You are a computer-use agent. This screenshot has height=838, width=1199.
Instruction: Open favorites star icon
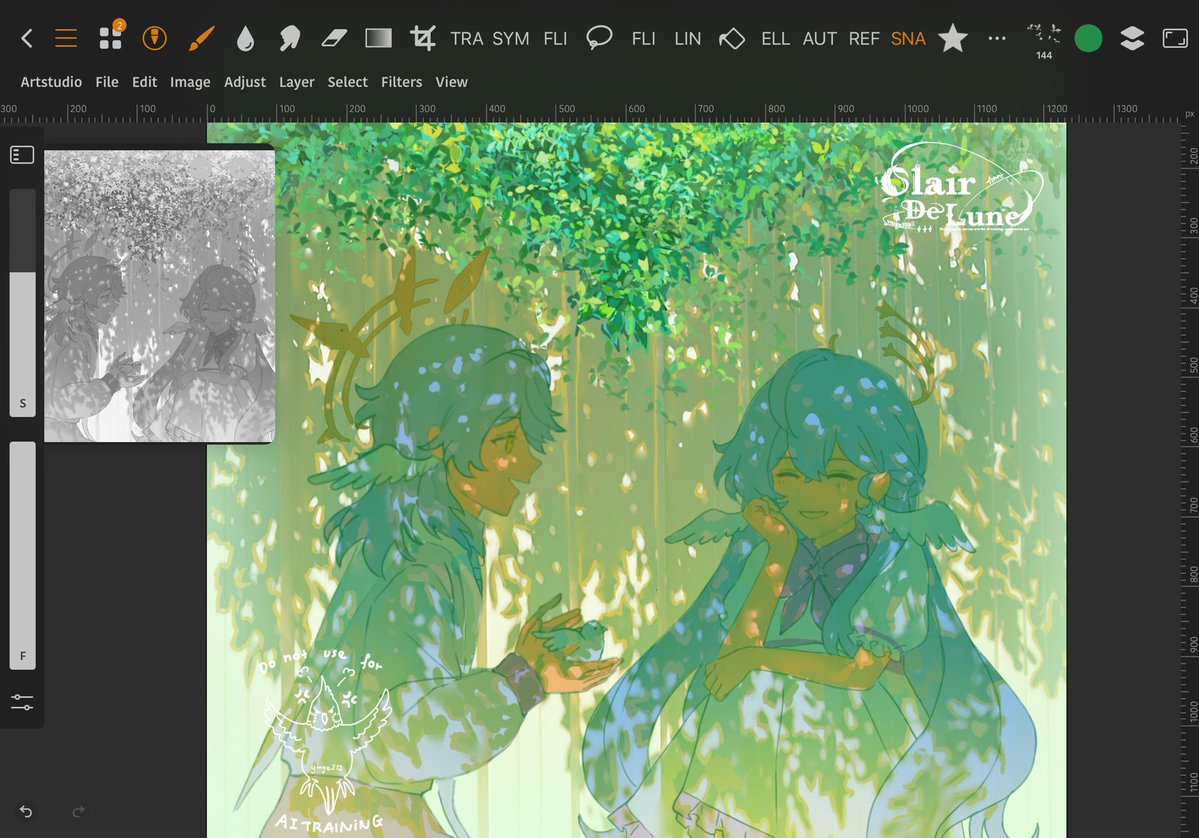coord(953,38)
